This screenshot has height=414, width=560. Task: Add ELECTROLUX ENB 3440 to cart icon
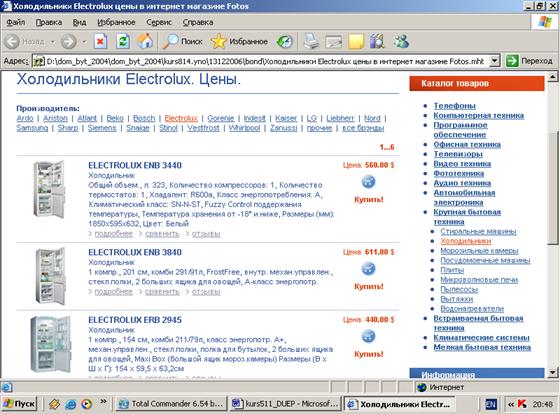point(369,182)
